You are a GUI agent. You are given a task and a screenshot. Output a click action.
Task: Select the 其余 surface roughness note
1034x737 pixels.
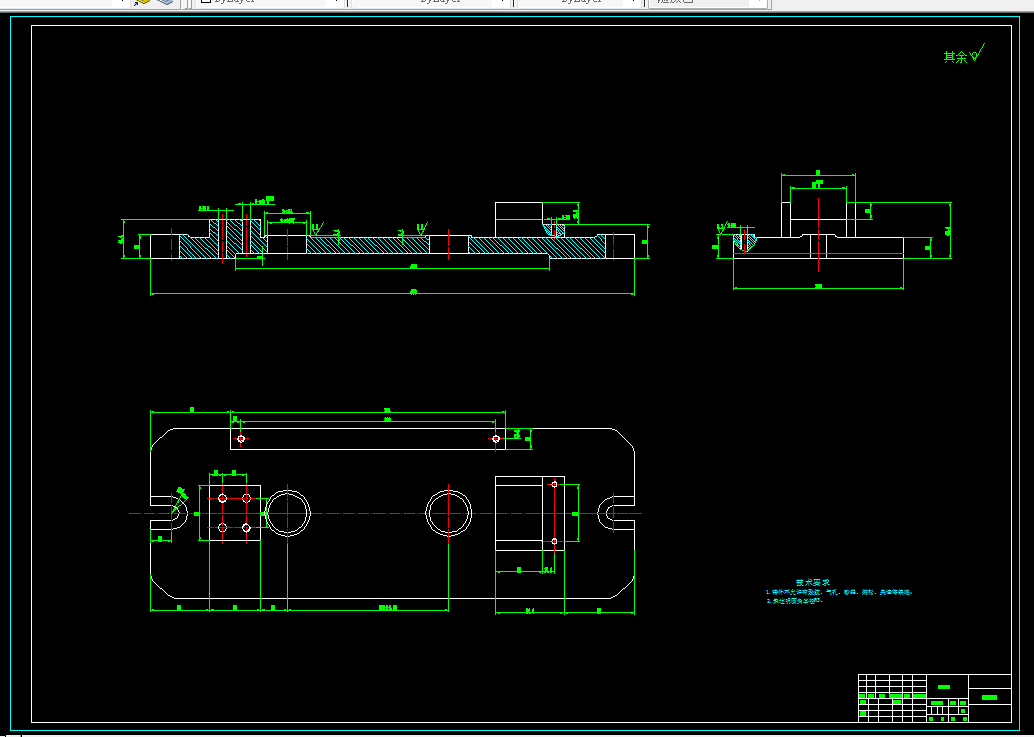click(x=964, y=54)
